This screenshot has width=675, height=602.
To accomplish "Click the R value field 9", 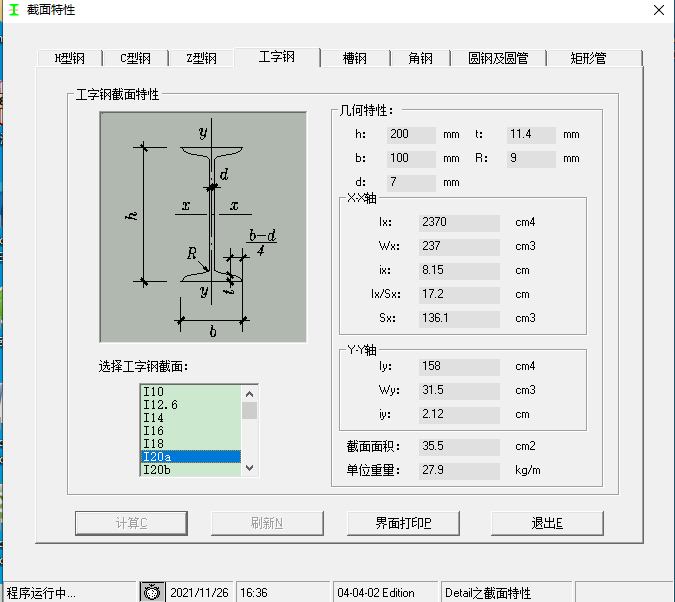I will point(531,158).
